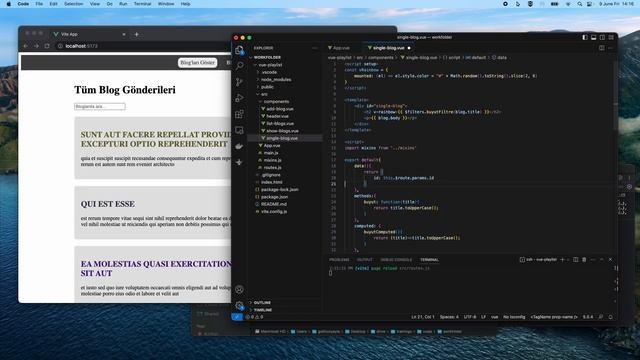
Task: Open notifications bell in status bar
Action: coord(611,317)
